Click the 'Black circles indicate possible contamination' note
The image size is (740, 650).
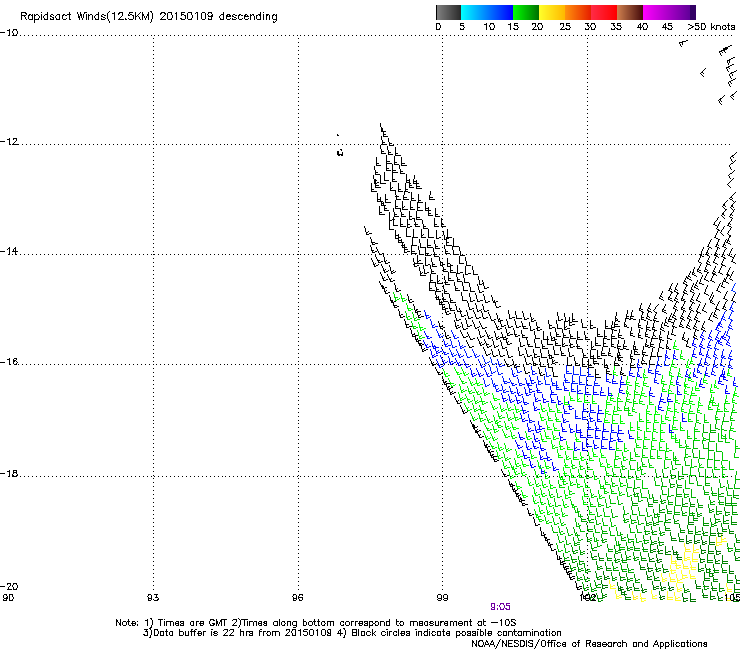click(x=456, y=633)
